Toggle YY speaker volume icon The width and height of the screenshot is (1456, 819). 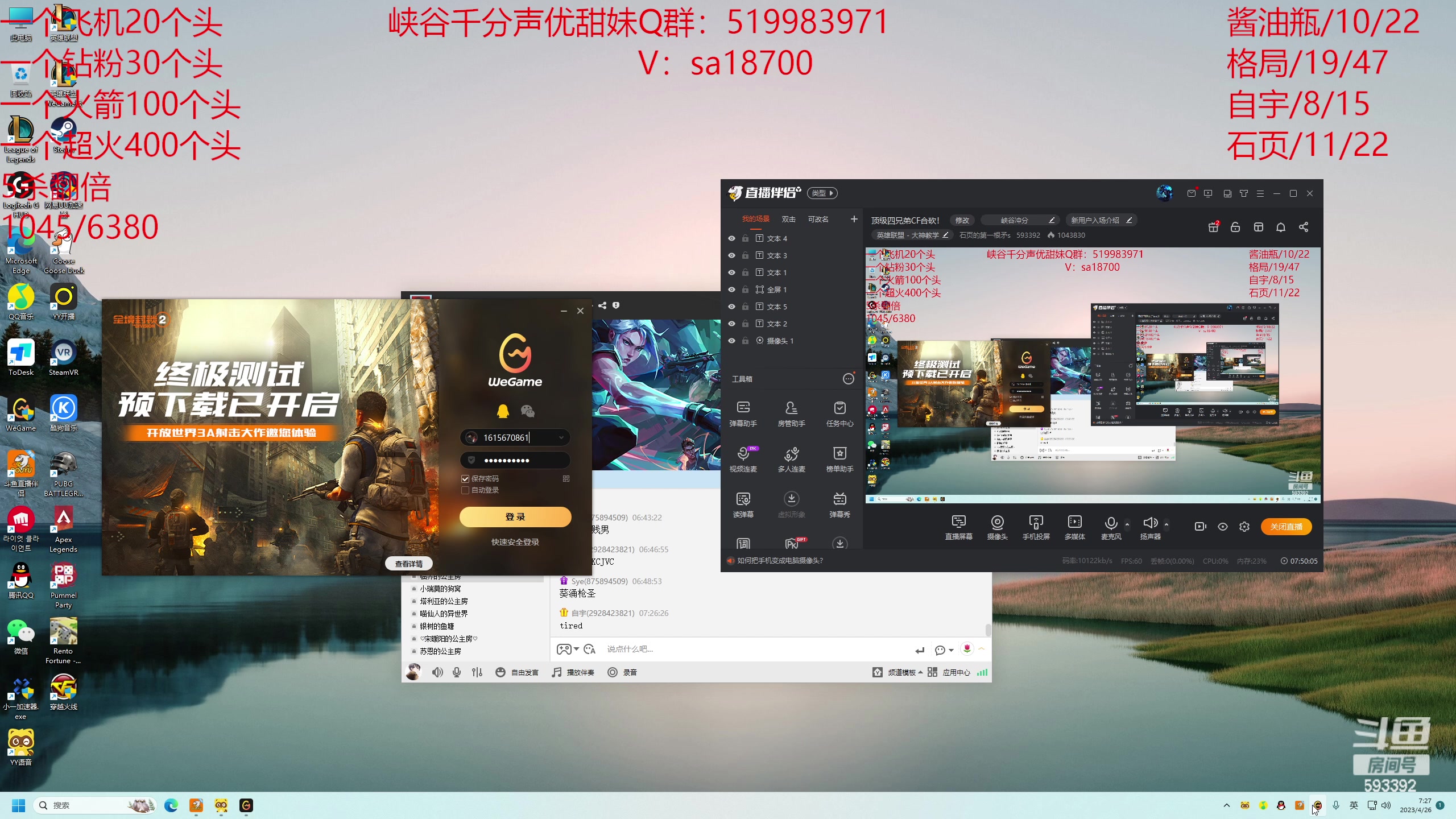[x=437, y=672]
